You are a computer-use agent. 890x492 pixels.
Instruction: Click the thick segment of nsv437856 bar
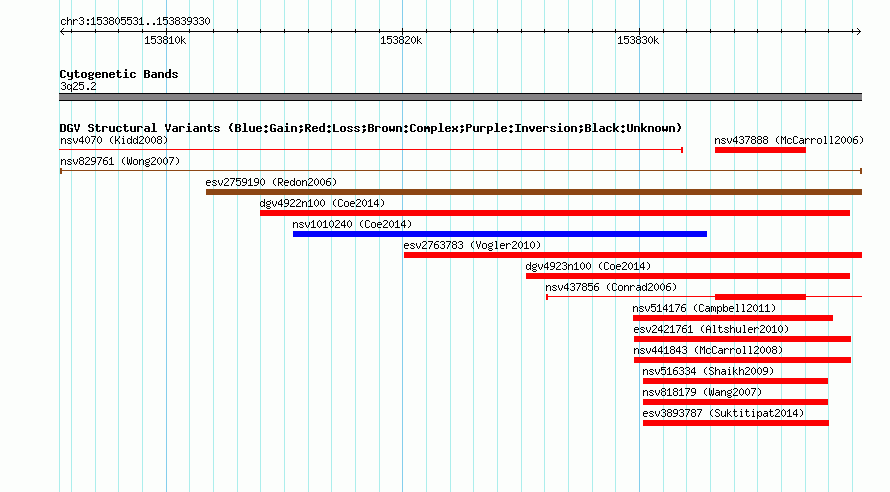tap(760, 297)
